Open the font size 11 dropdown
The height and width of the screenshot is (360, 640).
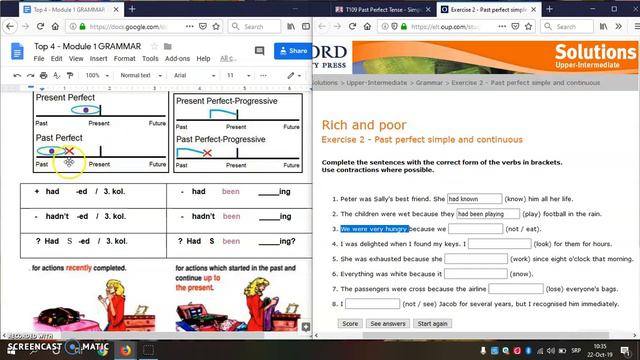(238, 76)
